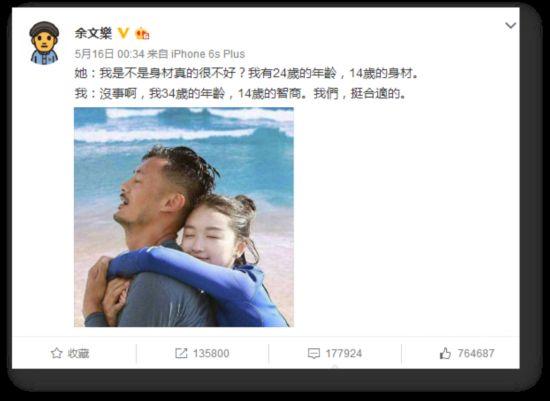The height and width of the screenshot is (401, 550).
Task: Click the 来自 label before the device name
Action: coord(157,54)
